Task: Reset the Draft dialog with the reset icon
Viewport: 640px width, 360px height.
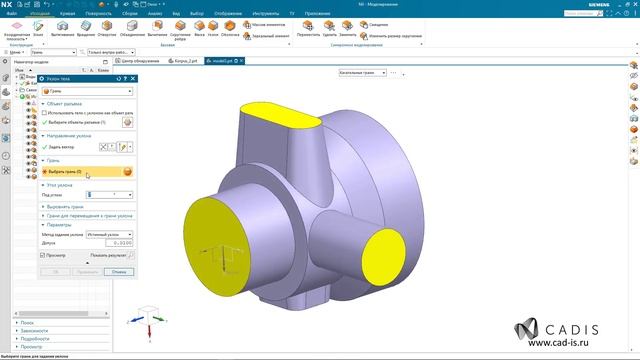Action: (x=119, y=78)
